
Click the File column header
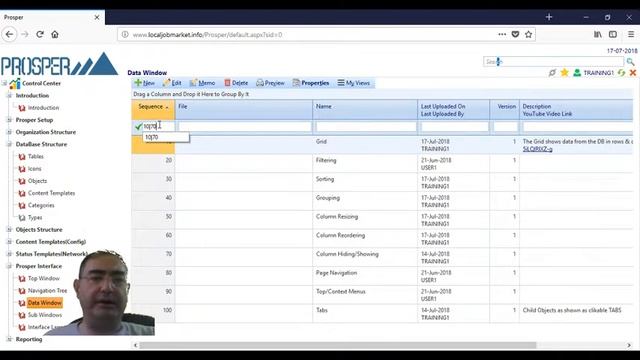tap(244, 109)
